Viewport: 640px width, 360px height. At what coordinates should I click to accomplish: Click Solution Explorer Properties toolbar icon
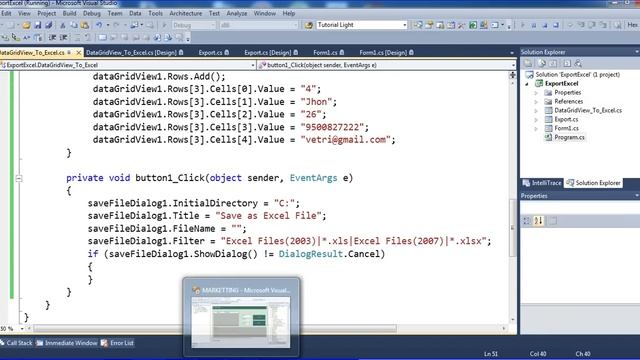point(528,63)
